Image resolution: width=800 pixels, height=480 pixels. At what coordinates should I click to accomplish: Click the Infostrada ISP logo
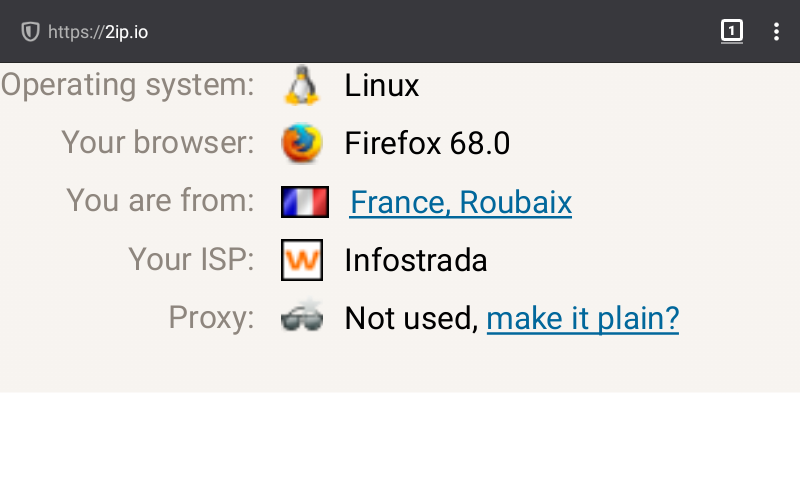[302, 260]
